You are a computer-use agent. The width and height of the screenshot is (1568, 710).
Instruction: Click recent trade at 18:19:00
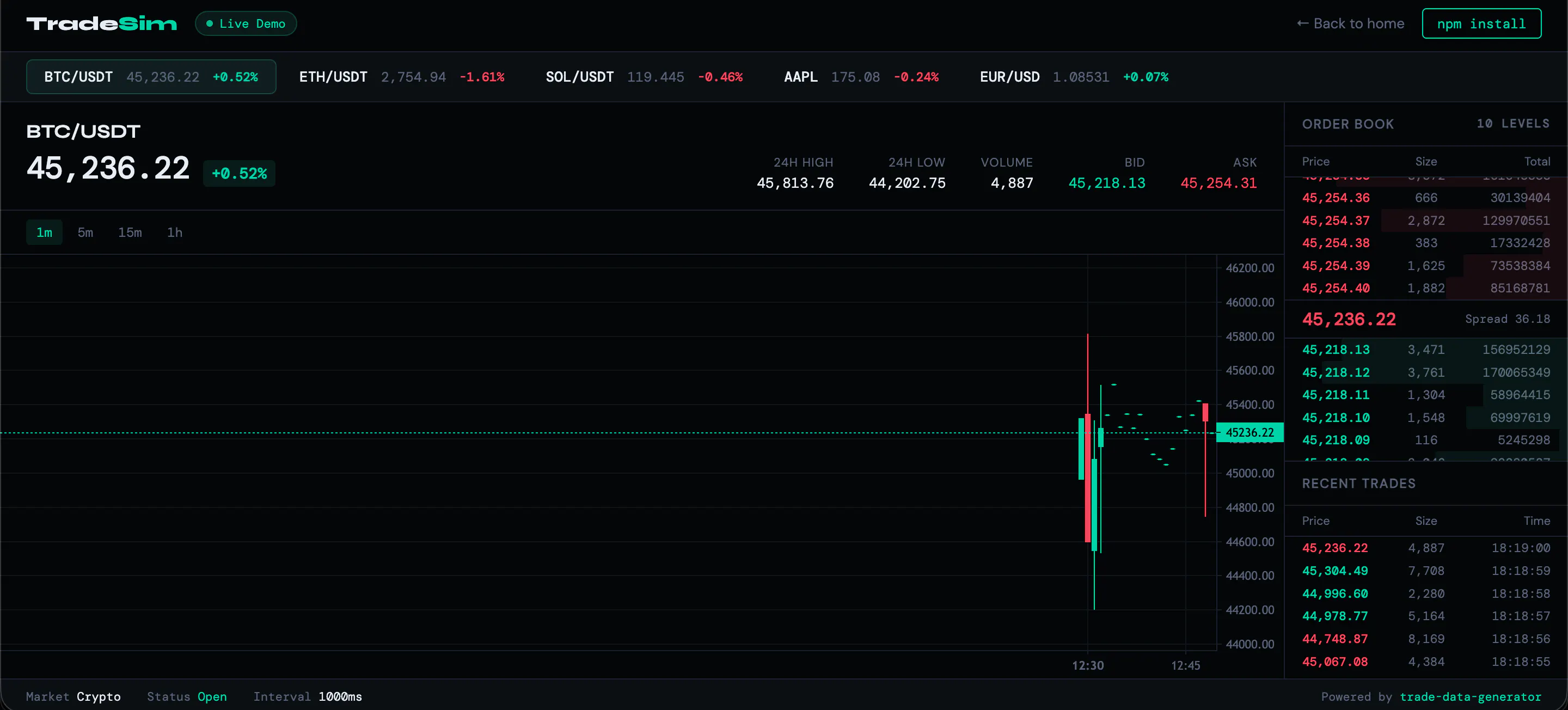(1425, 548)
